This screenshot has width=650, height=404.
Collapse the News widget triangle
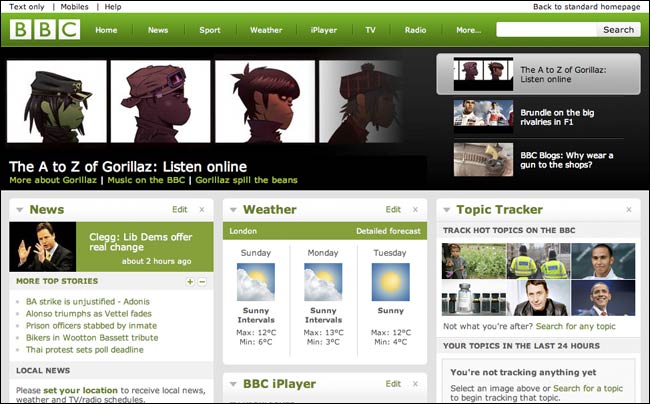pyautogui.click(x=19, y=210)
